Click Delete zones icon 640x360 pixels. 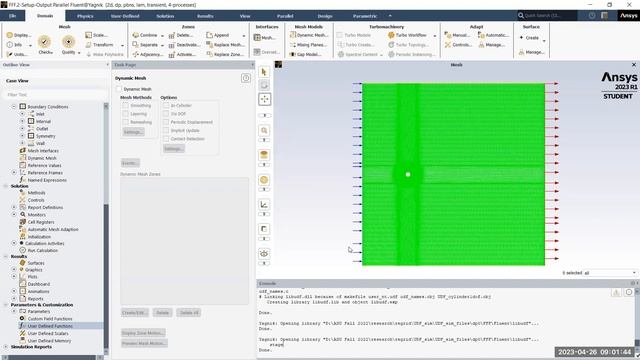click(171, 36)
